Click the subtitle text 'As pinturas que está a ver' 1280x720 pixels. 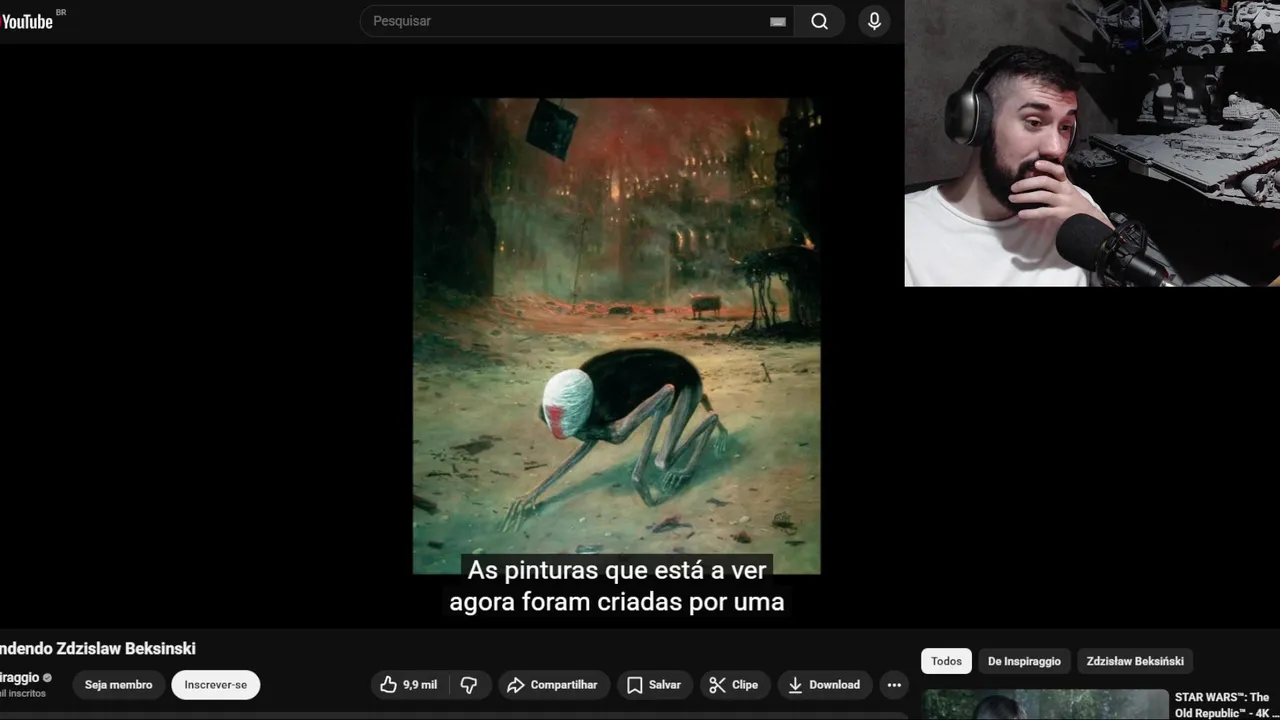617,570
